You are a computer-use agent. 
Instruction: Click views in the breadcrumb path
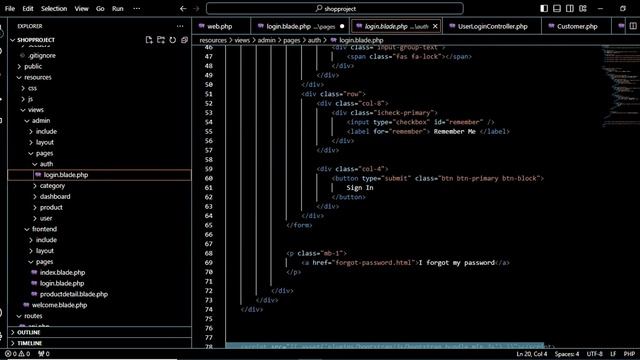tap(242, 40)
